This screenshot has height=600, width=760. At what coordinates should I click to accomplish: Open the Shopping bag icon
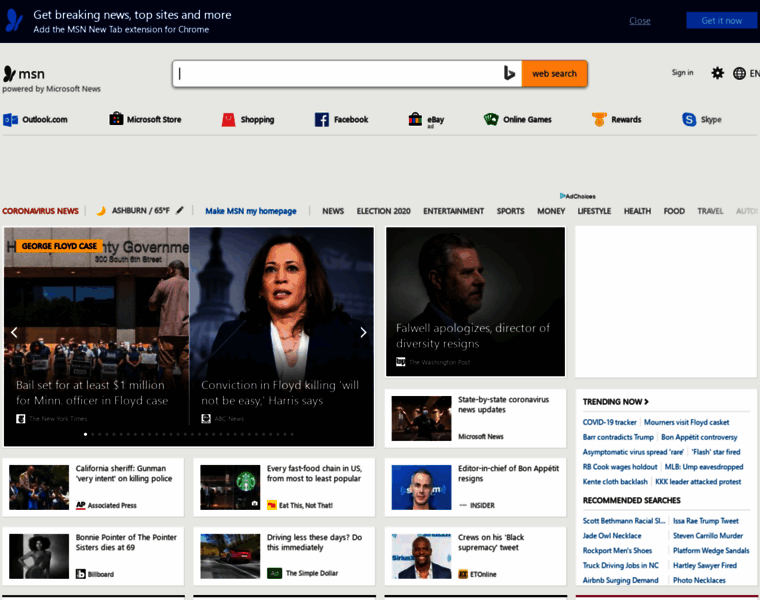coord(228,119)
